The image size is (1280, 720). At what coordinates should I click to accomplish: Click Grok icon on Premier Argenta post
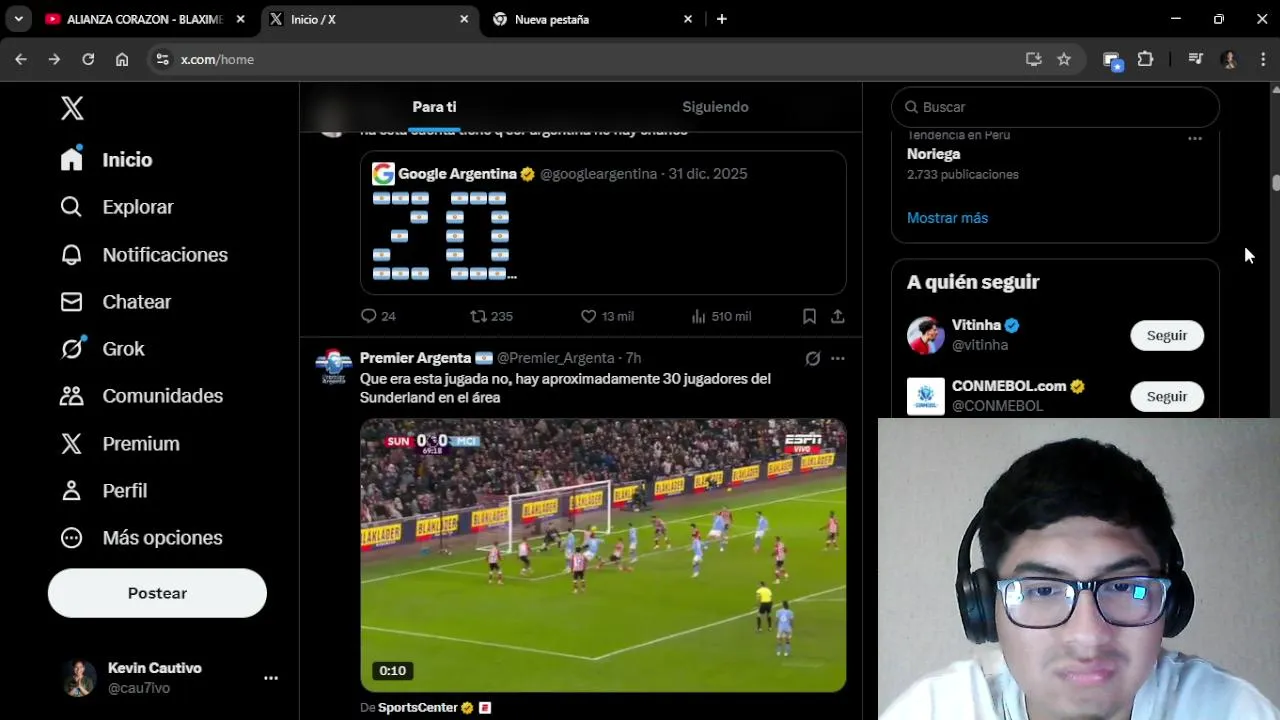click(x=813, y=358)
